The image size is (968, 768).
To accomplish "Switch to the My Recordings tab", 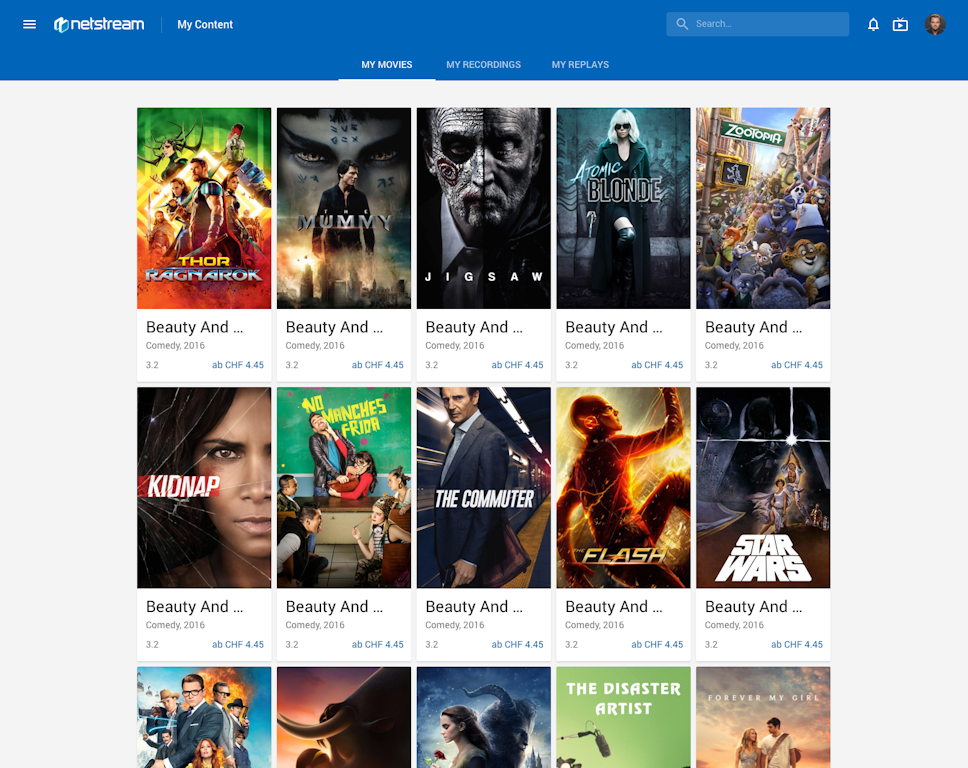I will coord(483,64).
